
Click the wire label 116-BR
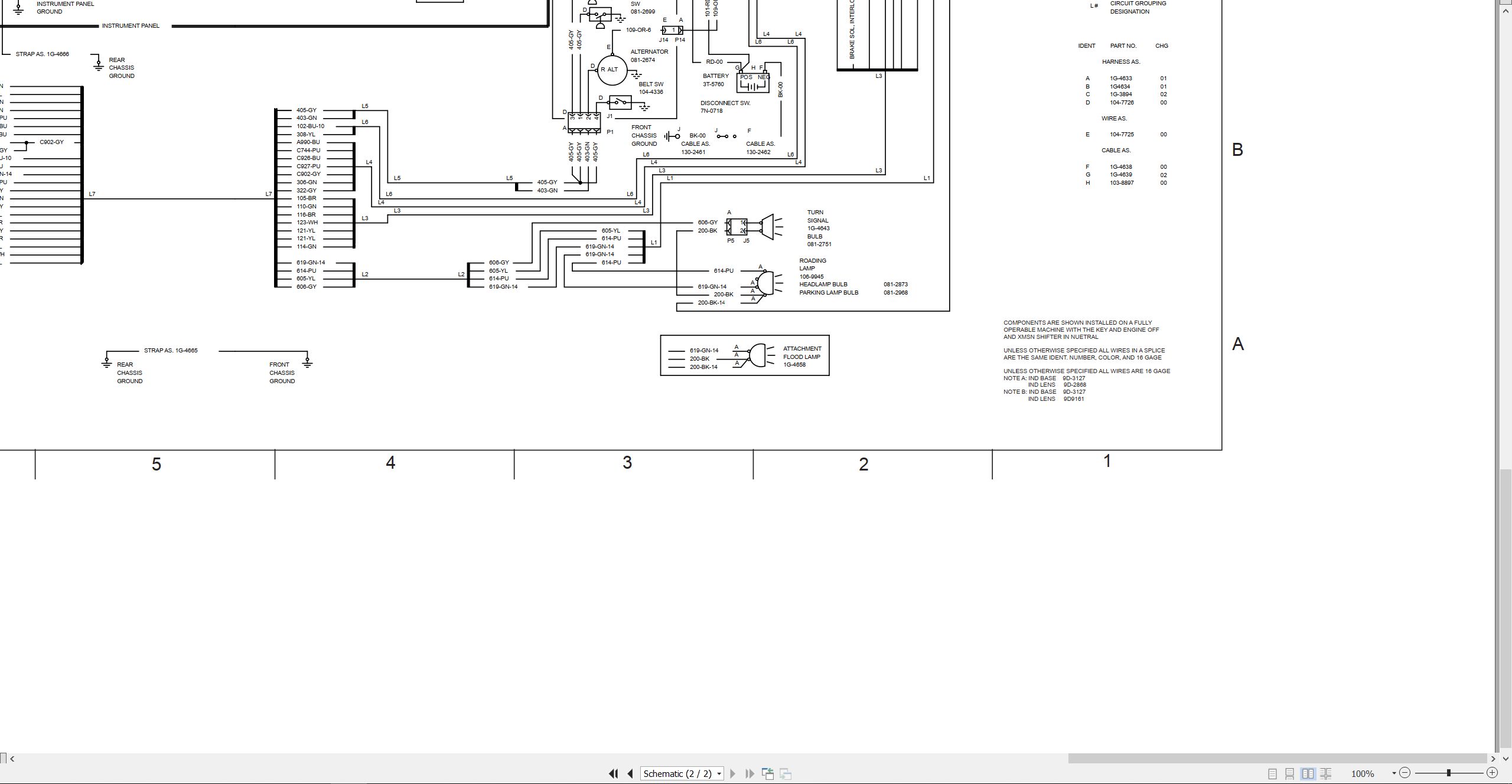coord(306,214)
